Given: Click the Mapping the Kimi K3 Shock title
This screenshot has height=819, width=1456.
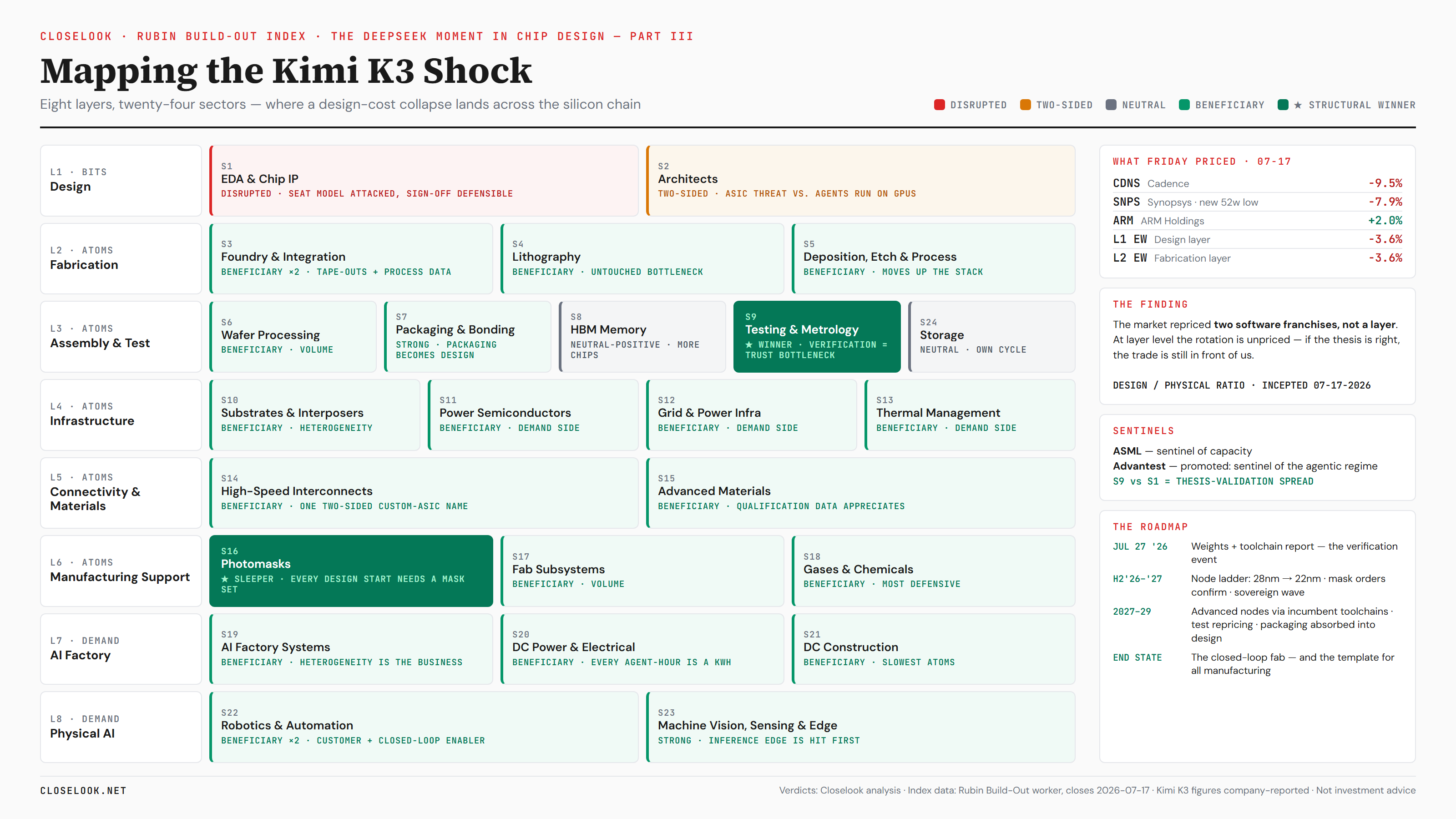Looking at the screenshot, I should pos(286,71).
